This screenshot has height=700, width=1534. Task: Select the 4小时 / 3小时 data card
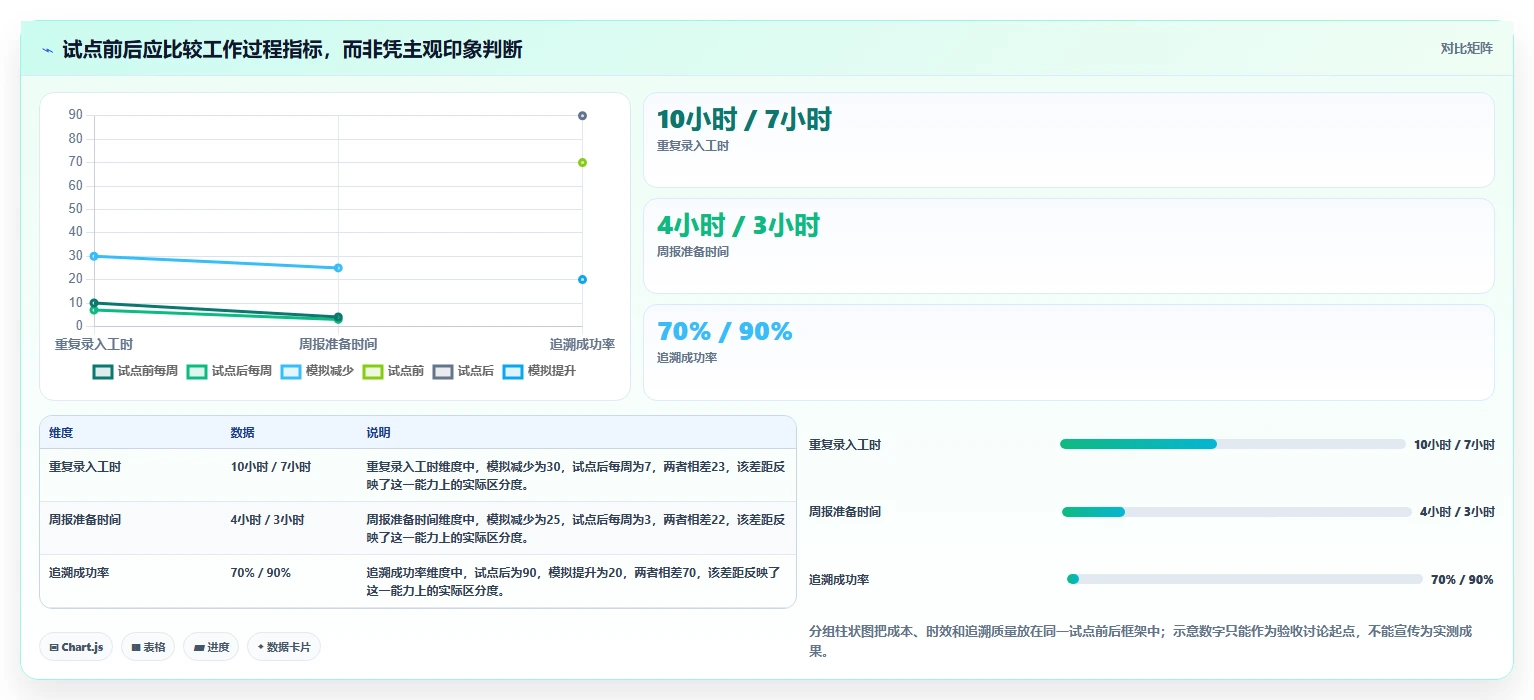pos(1068,246)
